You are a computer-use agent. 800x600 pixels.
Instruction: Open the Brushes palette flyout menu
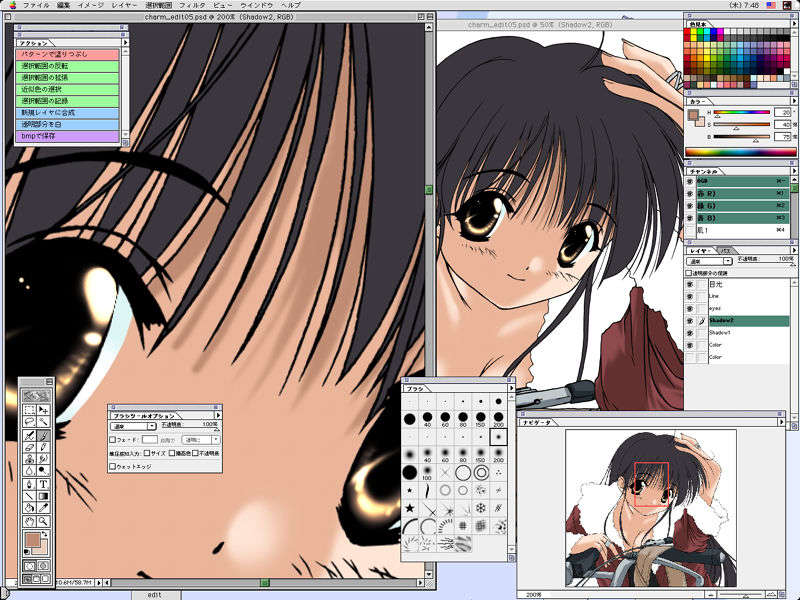510,388
